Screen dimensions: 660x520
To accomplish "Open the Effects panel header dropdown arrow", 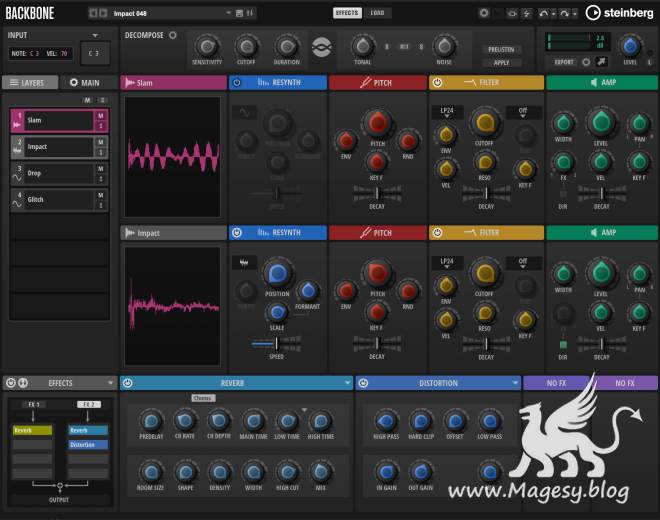I will point(110,383).
